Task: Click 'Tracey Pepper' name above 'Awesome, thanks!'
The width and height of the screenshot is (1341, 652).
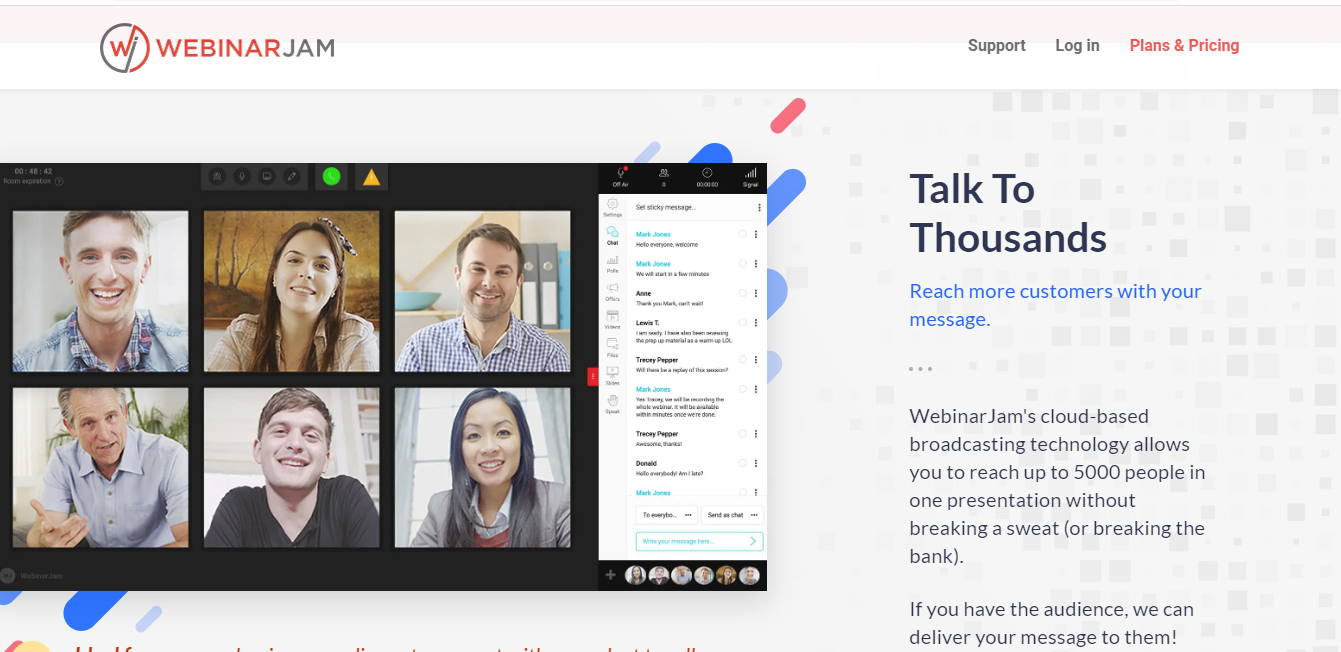Action: click(657, 434)
